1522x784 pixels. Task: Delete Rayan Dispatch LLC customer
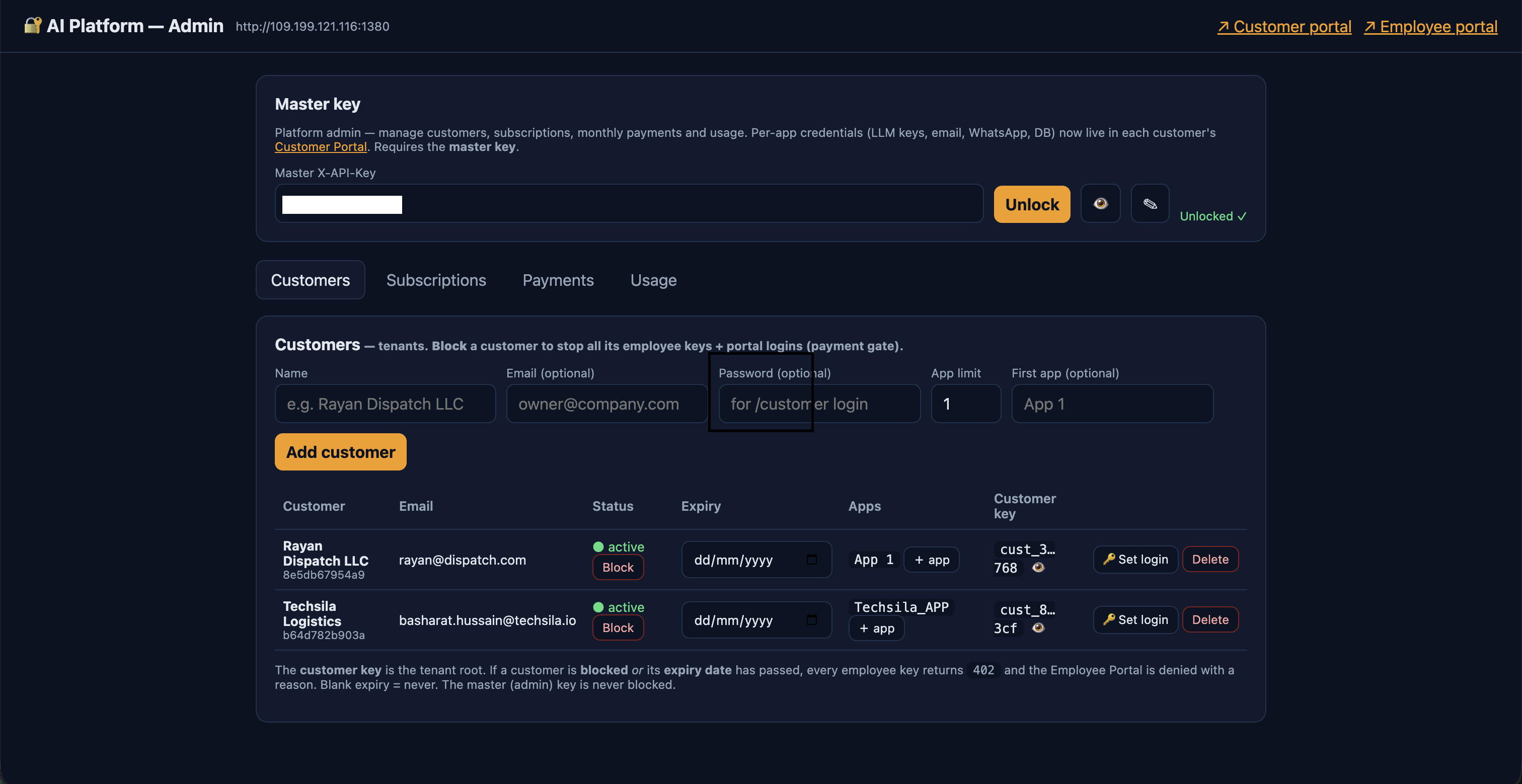coord(1210,560)
